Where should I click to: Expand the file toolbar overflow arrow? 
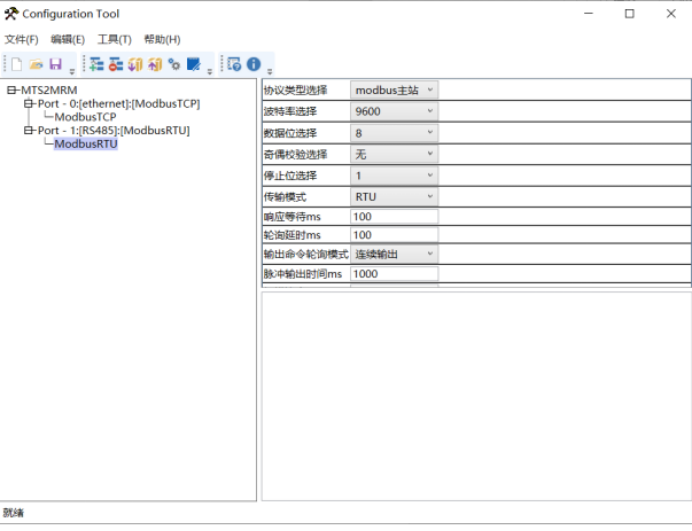point(72,71)
